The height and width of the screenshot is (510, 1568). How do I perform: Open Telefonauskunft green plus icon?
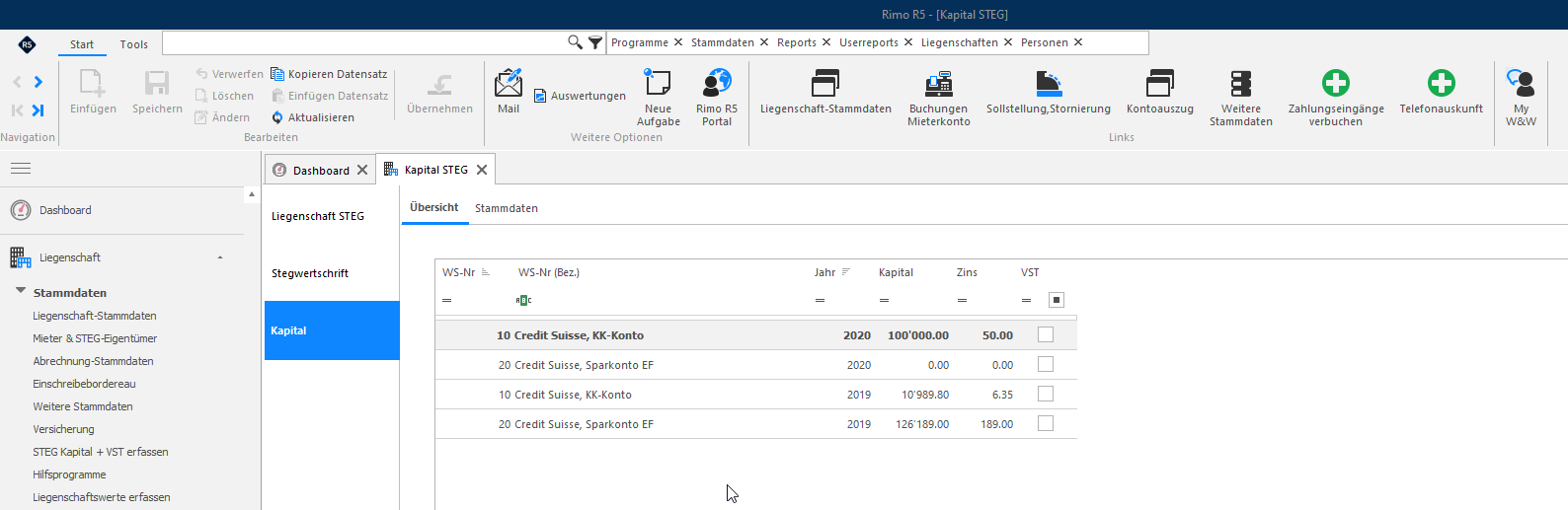[1442, 83]
